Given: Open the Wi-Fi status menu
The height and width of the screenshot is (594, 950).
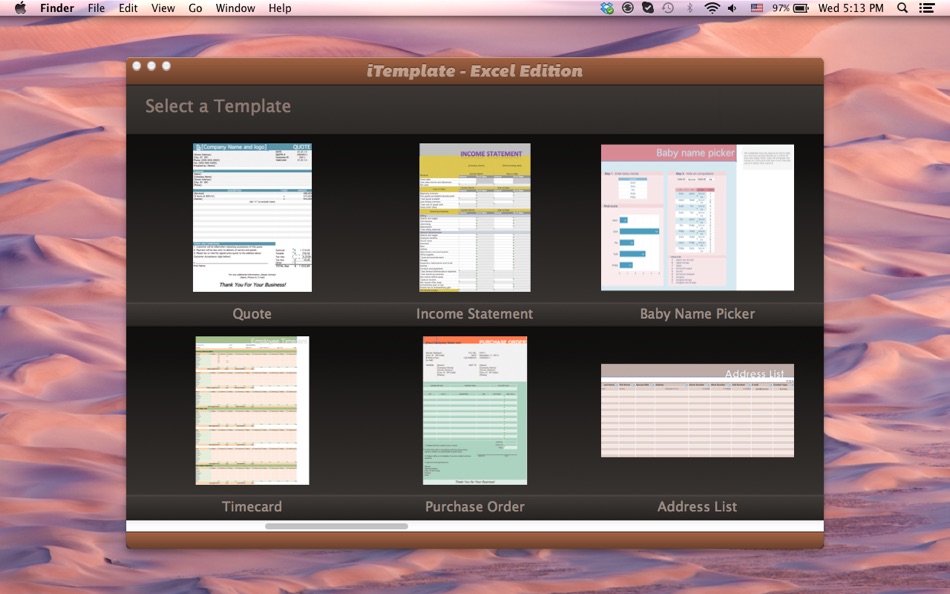Looking at the screenshot, I should pos(712,8).
